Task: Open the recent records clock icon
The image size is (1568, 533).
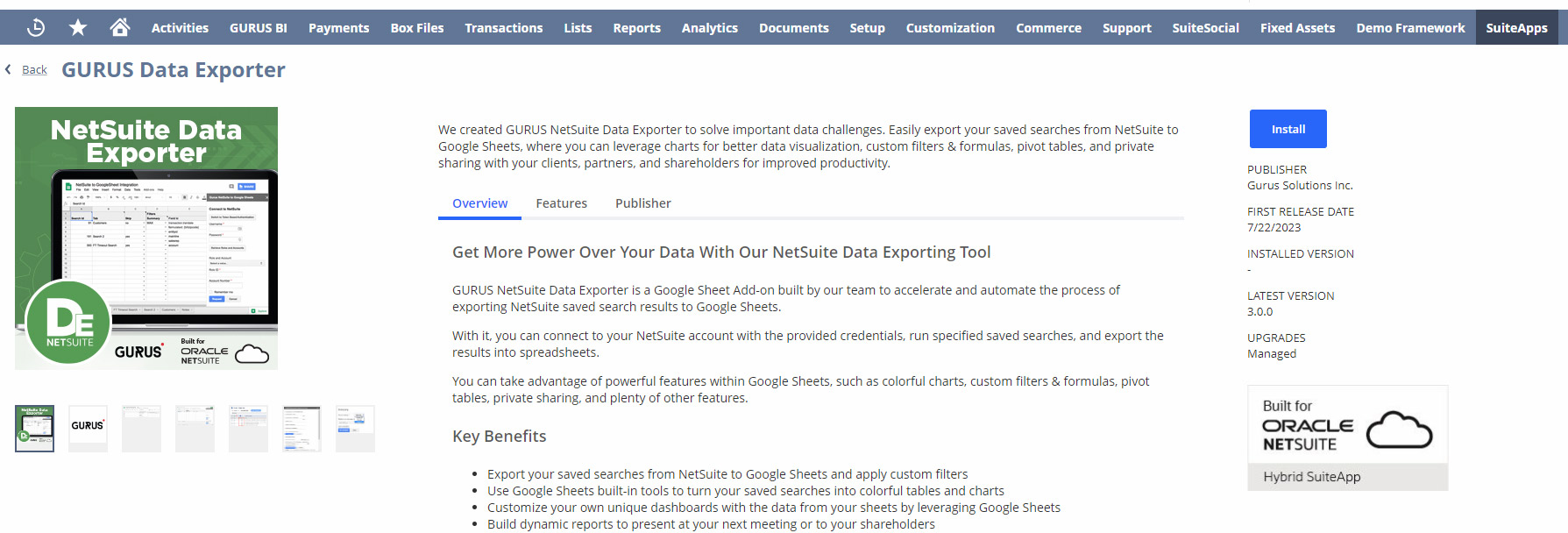Action: click(x=35, y=26)
